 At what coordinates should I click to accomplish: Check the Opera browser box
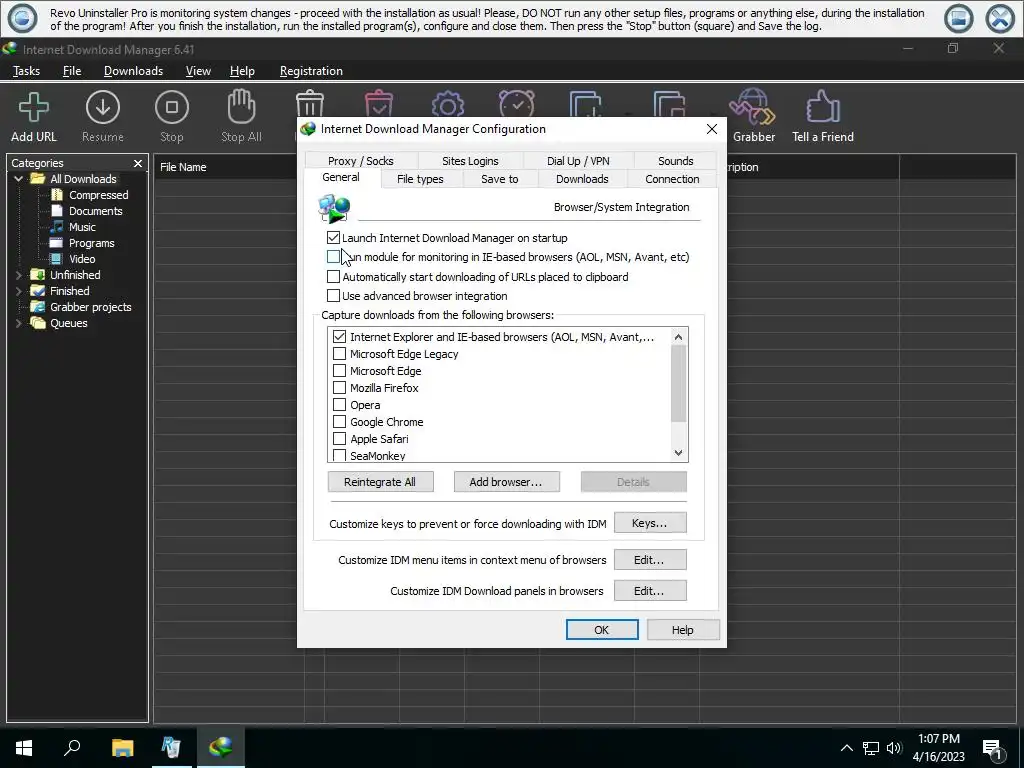339,405
